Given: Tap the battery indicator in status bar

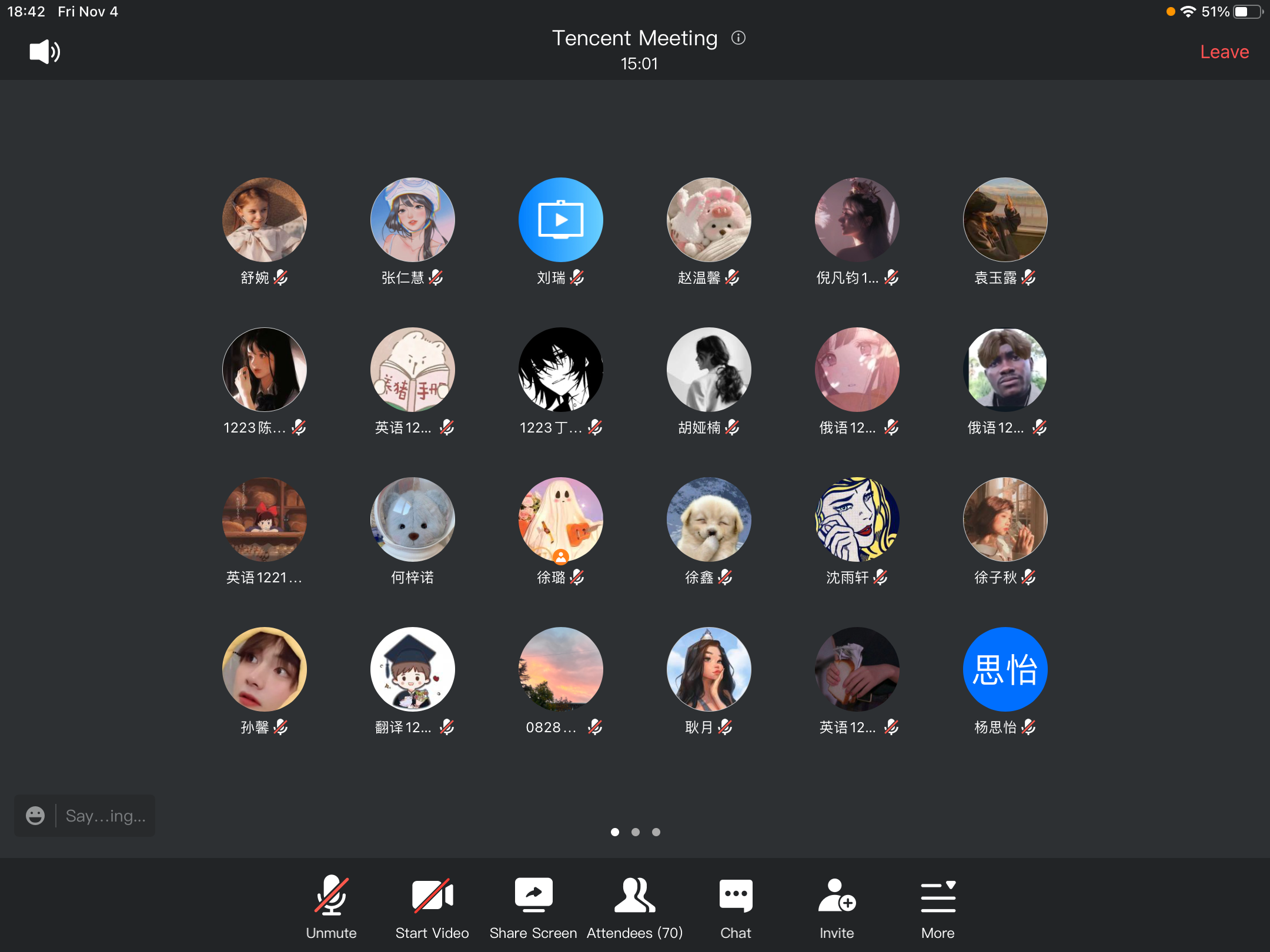Looking at the screenshot, I should coord(1246,12).
